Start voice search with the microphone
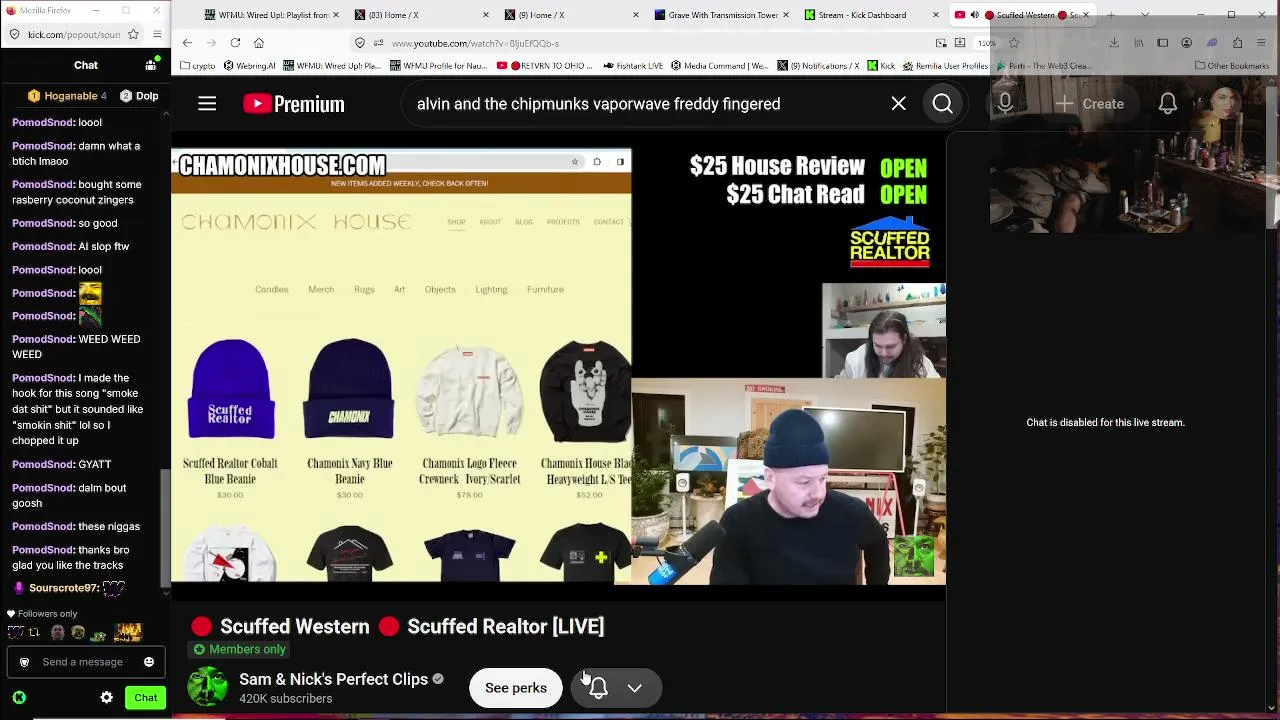Screen dimensions: 1280x720 [x=1005, y=104]
